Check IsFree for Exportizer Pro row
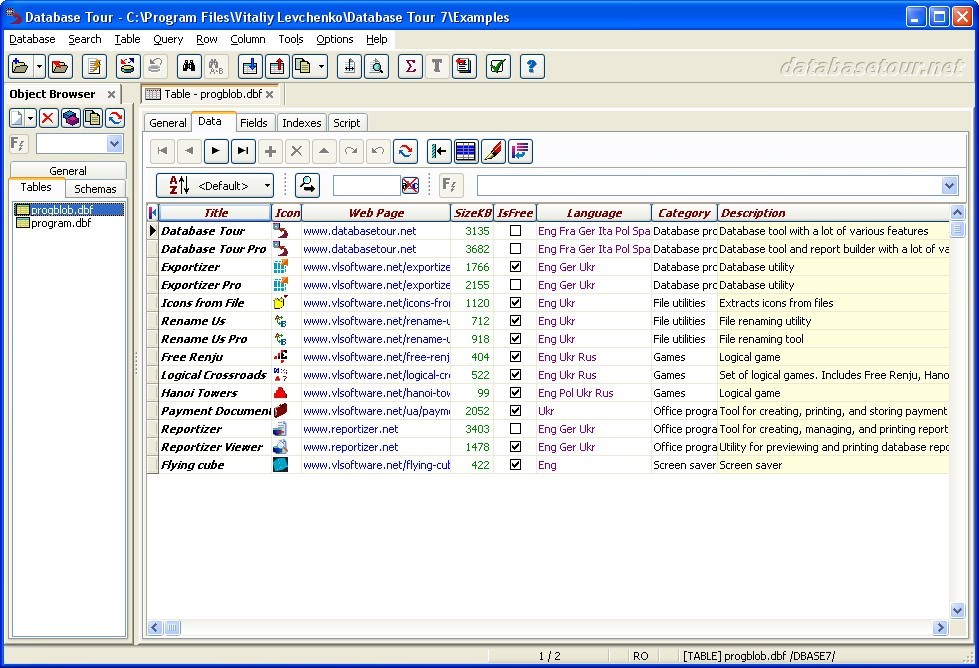The width and height of the screenshot is (979, 668). (x=515, y=285)
